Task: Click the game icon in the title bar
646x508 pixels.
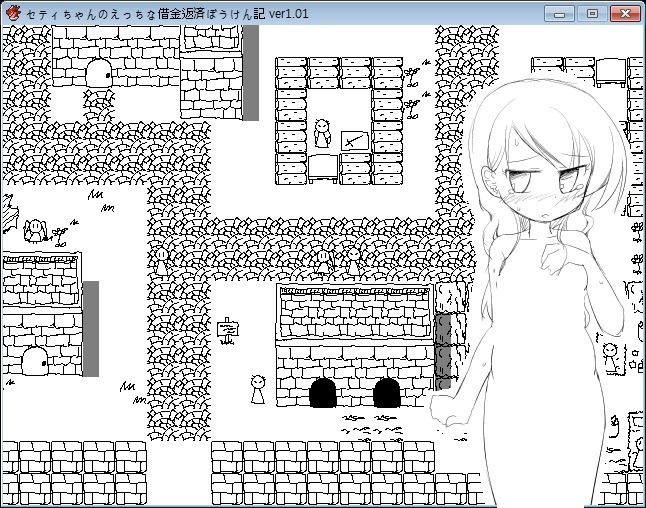Action: (13, 14)
